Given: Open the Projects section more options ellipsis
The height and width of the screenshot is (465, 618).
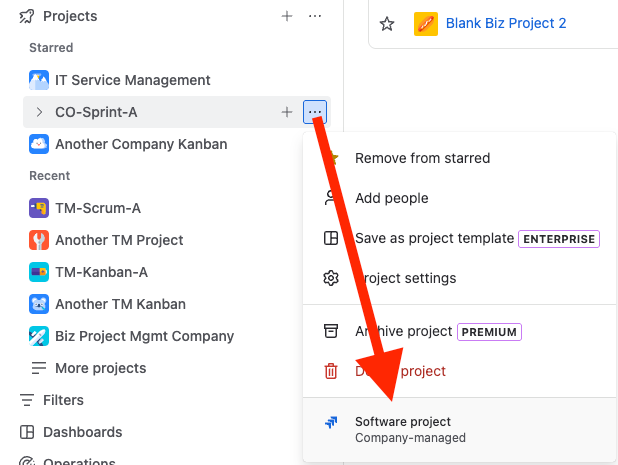Looking at the screenshot, I should (x=315, y=16).
